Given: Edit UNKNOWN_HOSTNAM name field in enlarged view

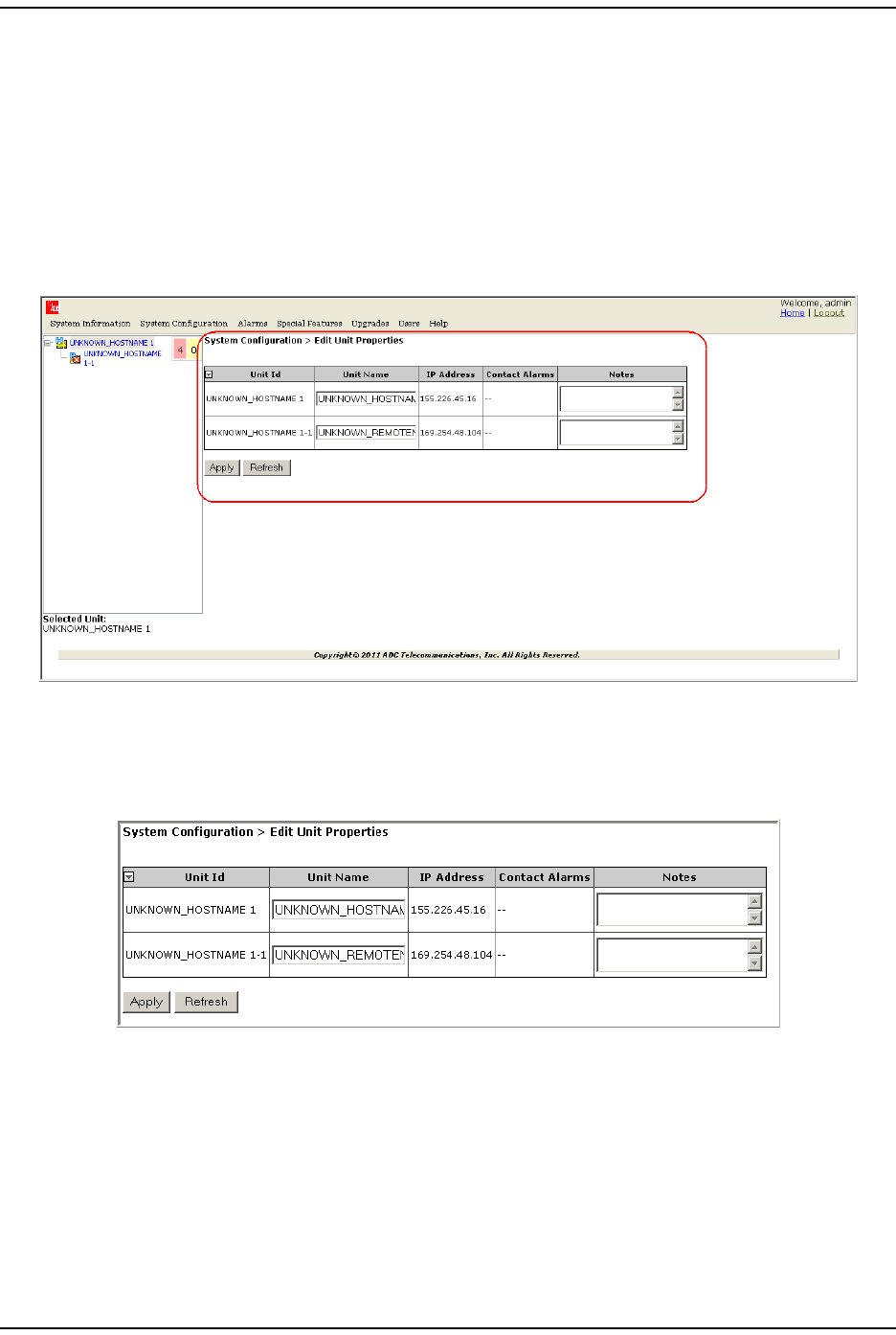Looking at the screenshot, I should tap(339, 910).
